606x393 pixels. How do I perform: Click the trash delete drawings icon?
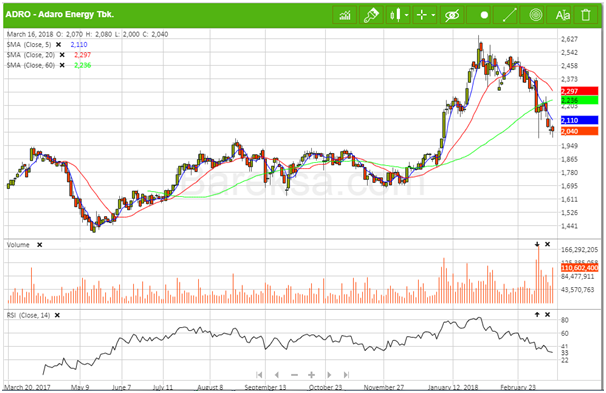coord(586,15)
